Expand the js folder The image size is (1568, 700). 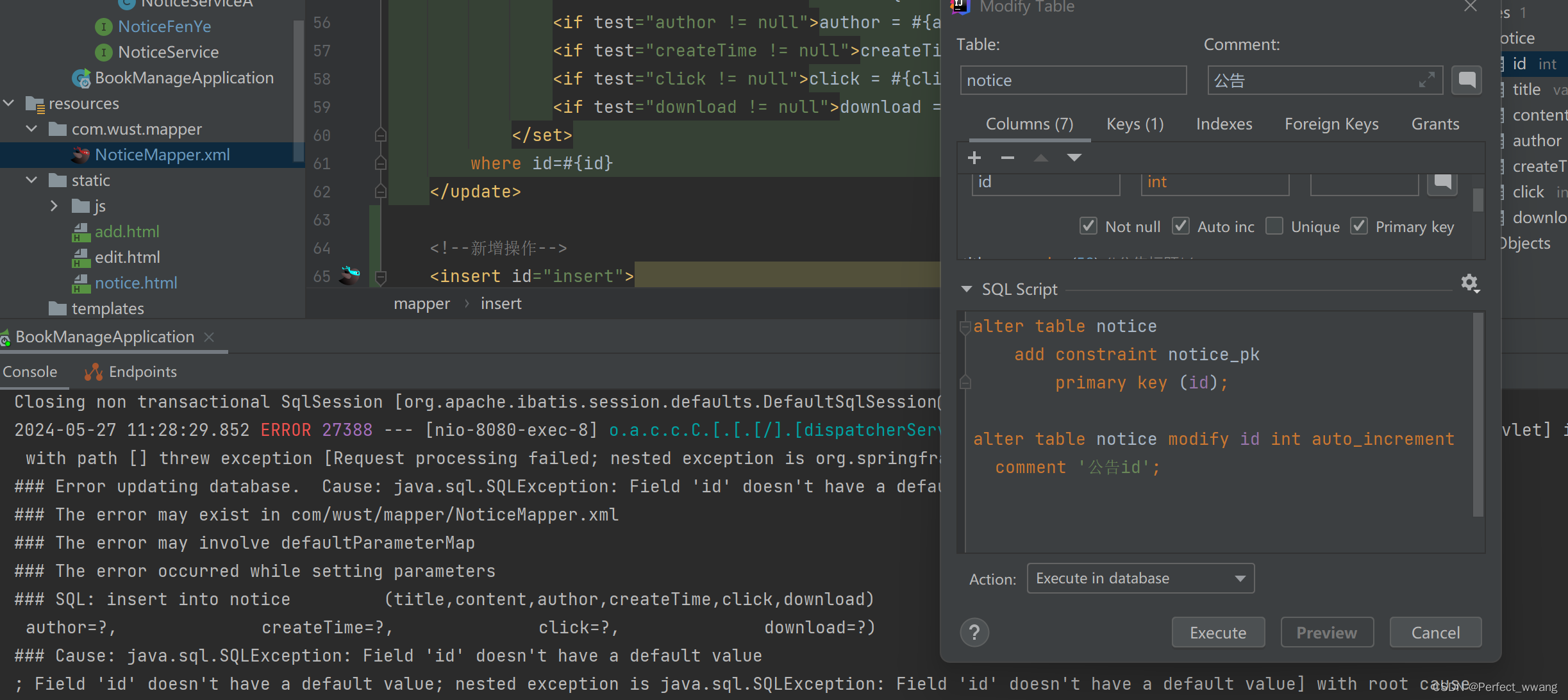pos(54,206)
